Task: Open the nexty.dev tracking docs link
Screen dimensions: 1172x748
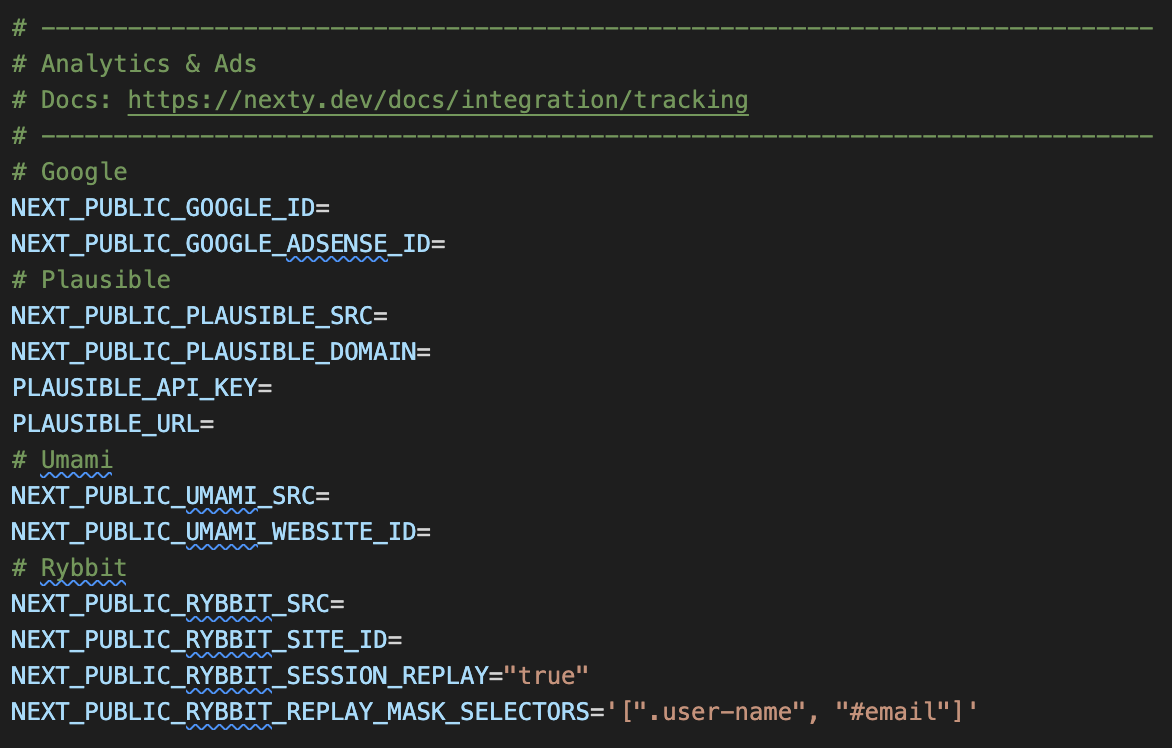Action: [x=437, y=100]
